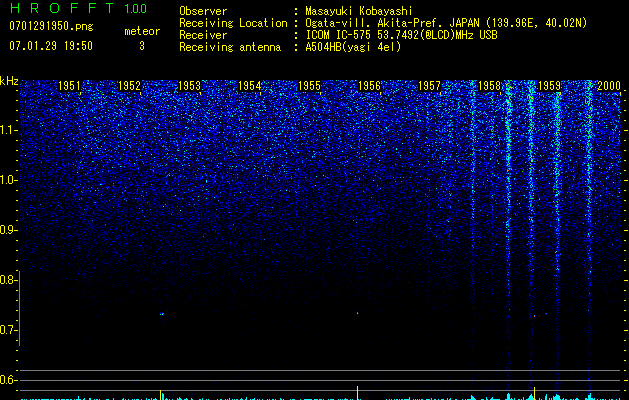Click the date stamp 07.01.29 19:50

click(51, 46)
